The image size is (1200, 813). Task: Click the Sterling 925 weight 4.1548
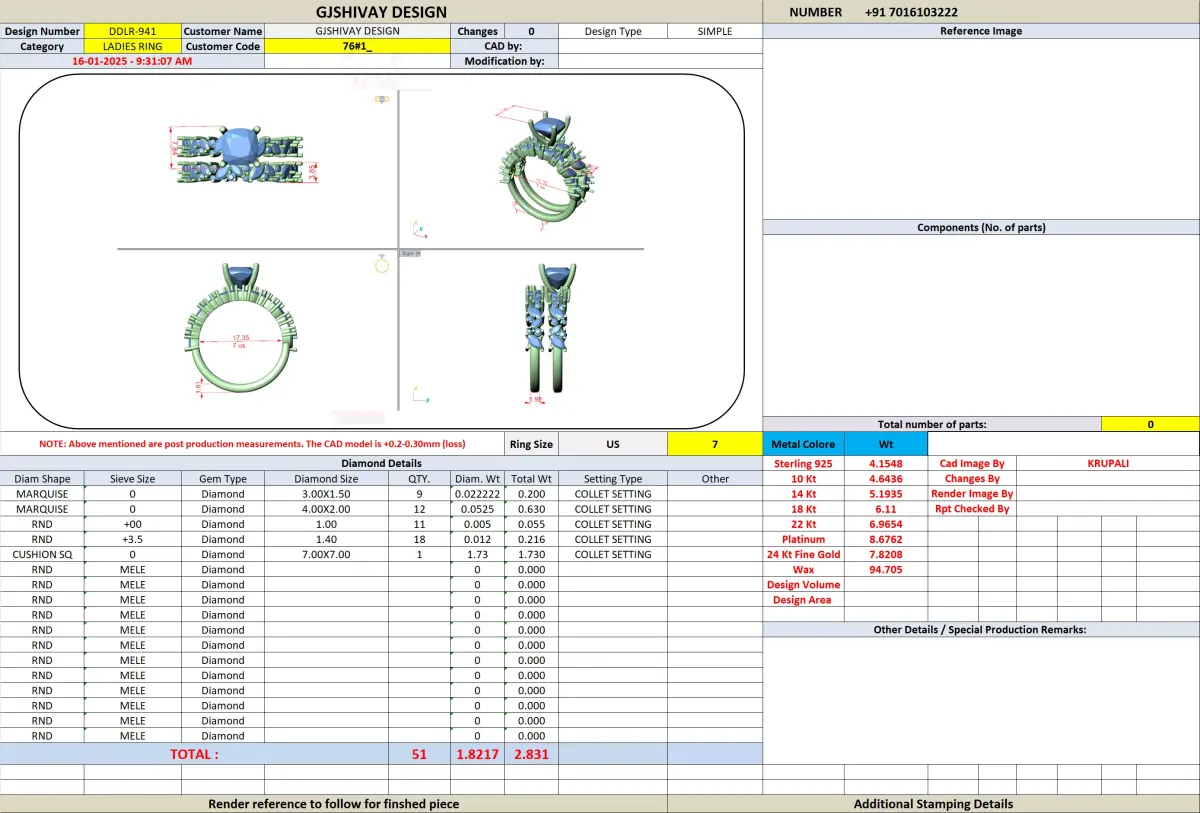click(886, 464)
